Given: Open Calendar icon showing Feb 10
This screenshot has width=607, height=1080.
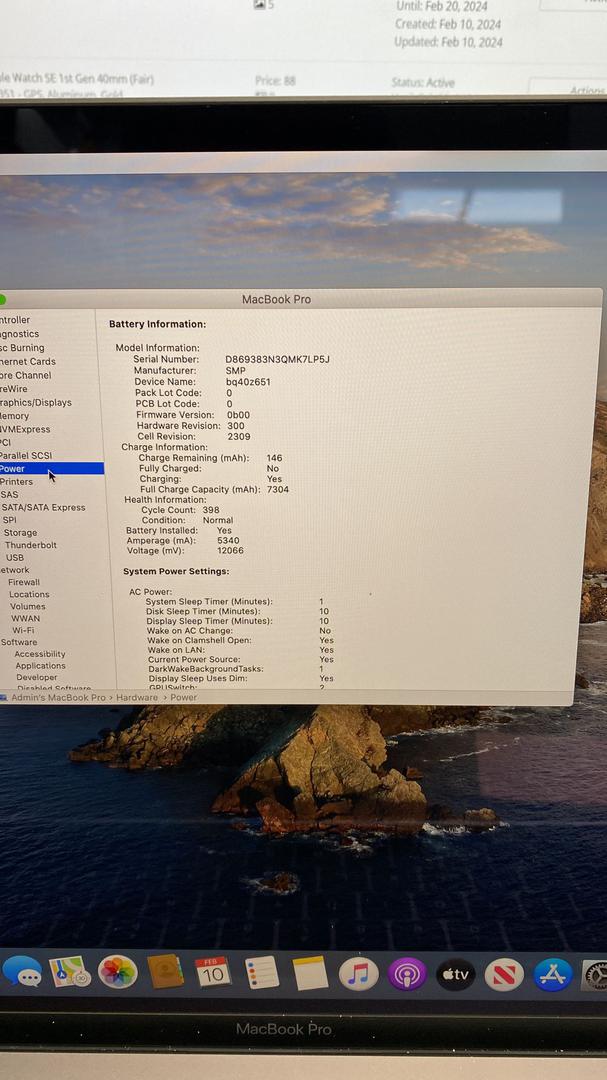Looking at the screenshot, I should (x=213, y=972).
